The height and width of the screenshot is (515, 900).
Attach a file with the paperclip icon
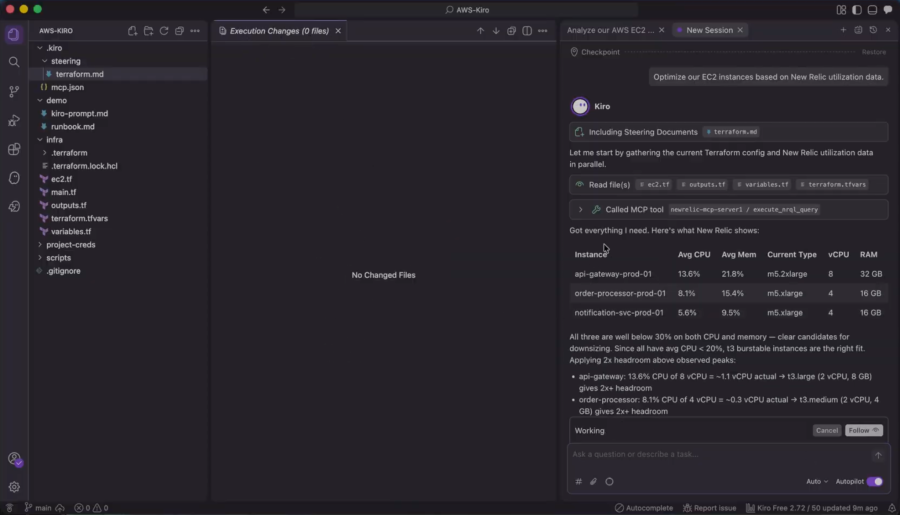coord(593,482)
